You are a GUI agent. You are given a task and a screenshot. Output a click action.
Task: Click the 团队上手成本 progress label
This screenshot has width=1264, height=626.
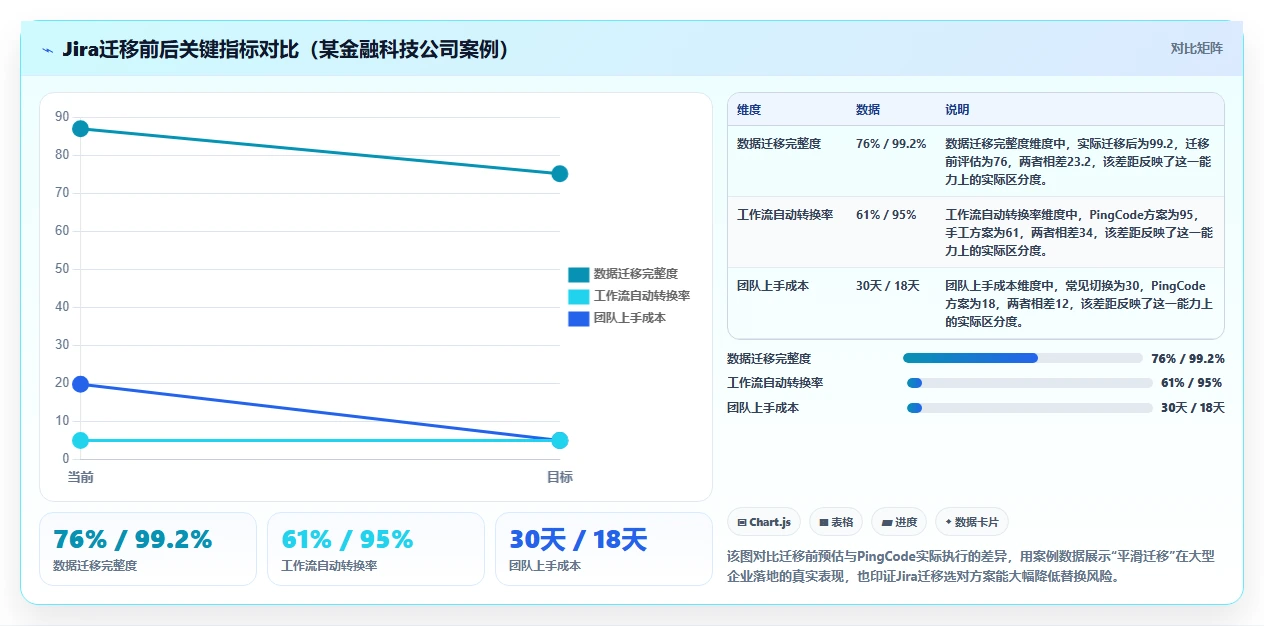[x=763, y=408]
